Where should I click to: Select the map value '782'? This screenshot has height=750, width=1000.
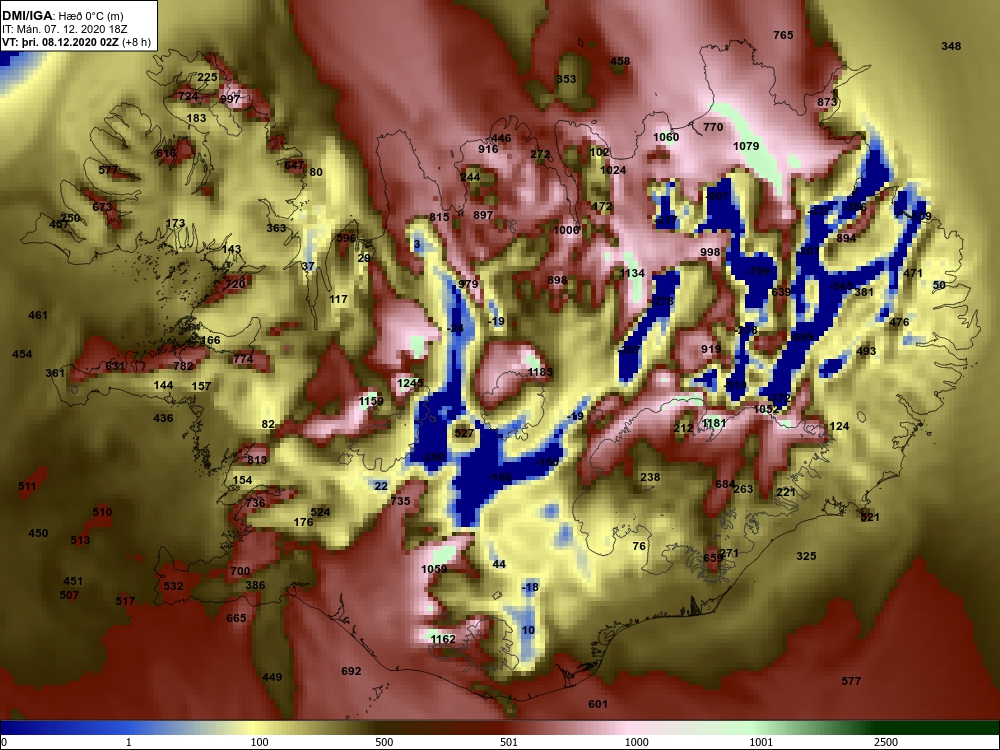point(183,365)
